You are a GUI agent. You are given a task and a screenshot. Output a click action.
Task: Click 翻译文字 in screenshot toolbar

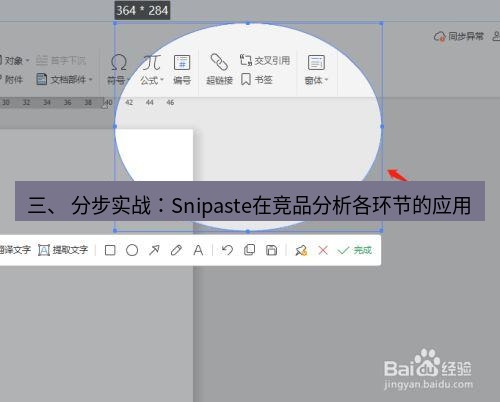[15, 250]
